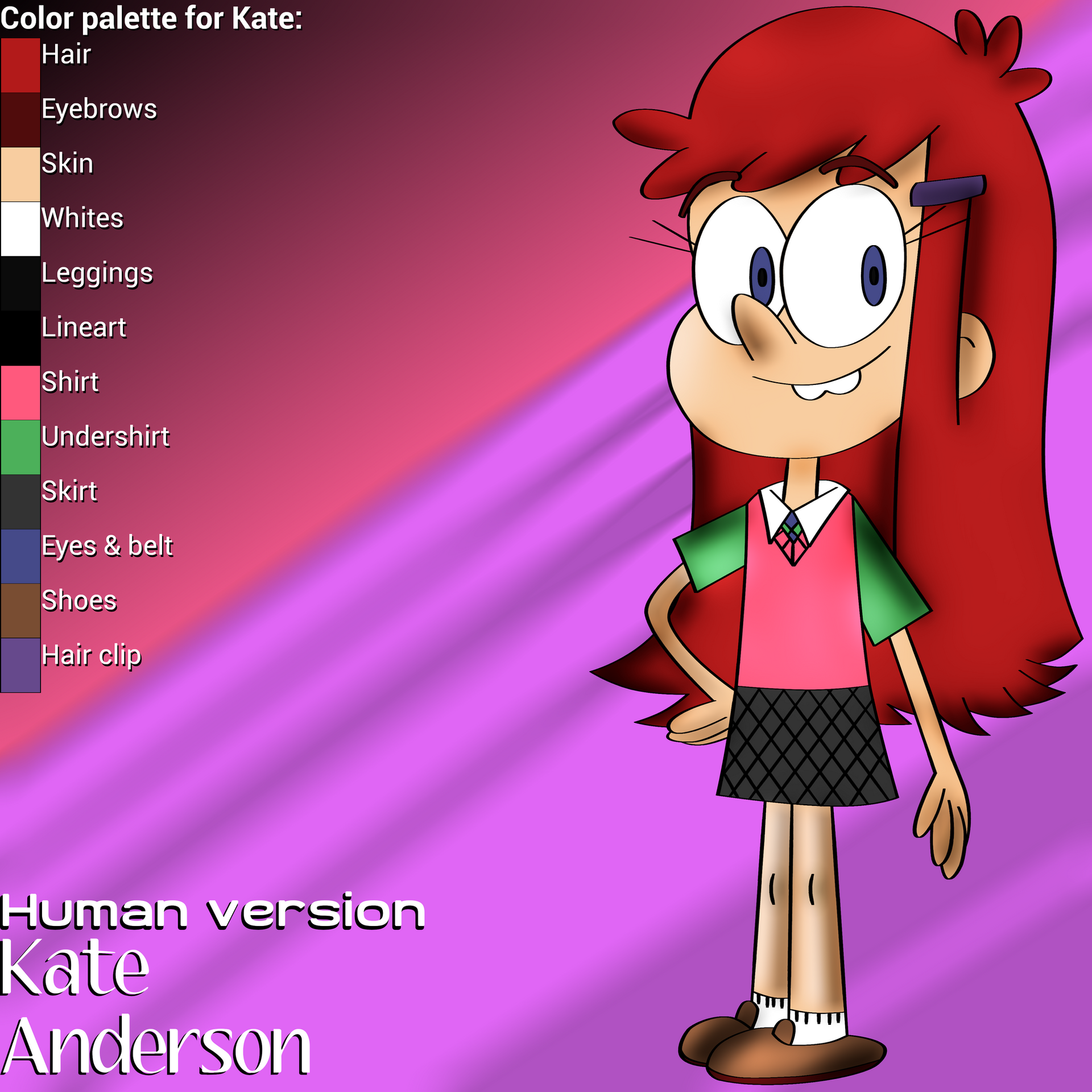1092x1092 pixels.
Task: Click Kate's checkered gray skirt
Action: [806, 746]
